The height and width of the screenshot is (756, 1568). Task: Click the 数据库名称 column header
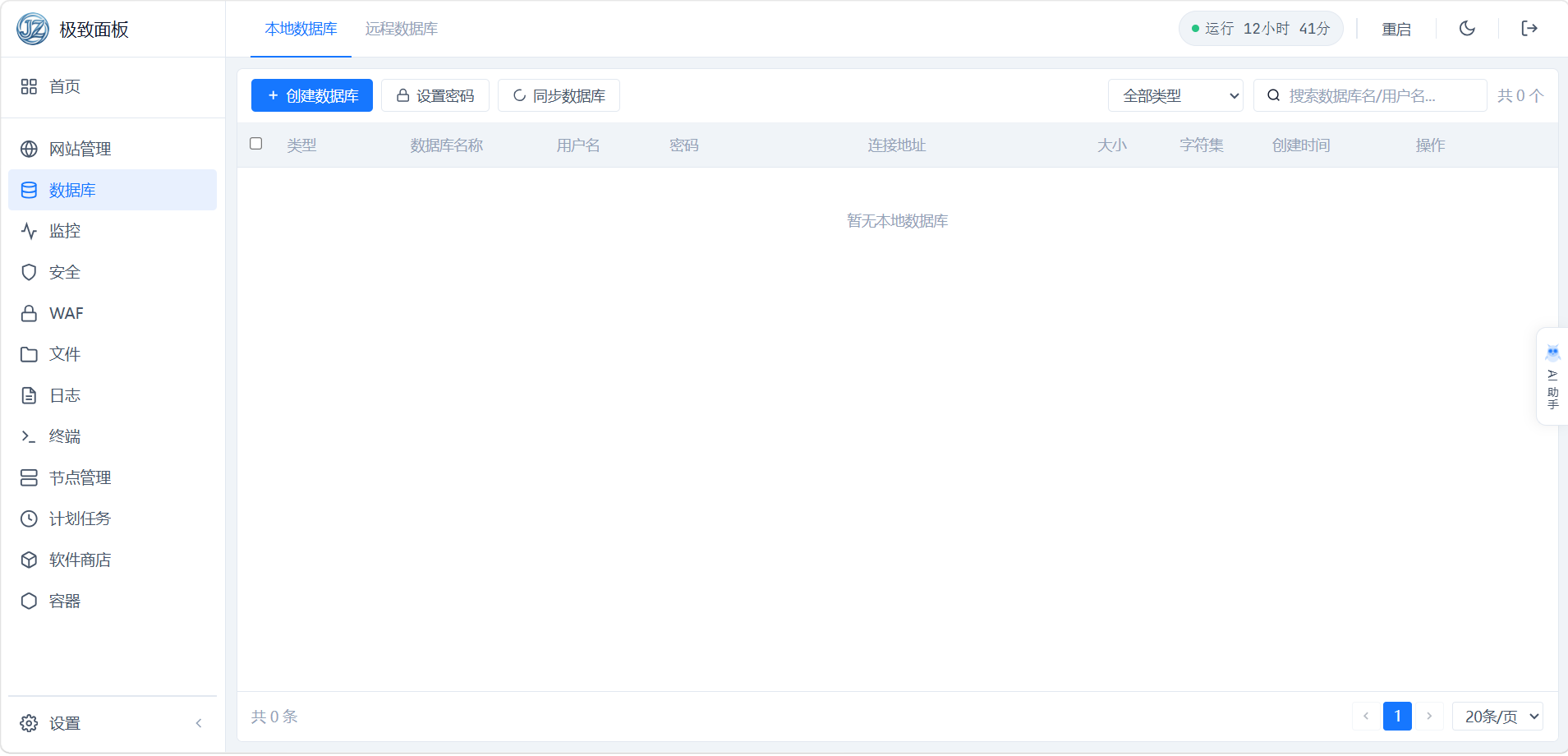(447, 145)
